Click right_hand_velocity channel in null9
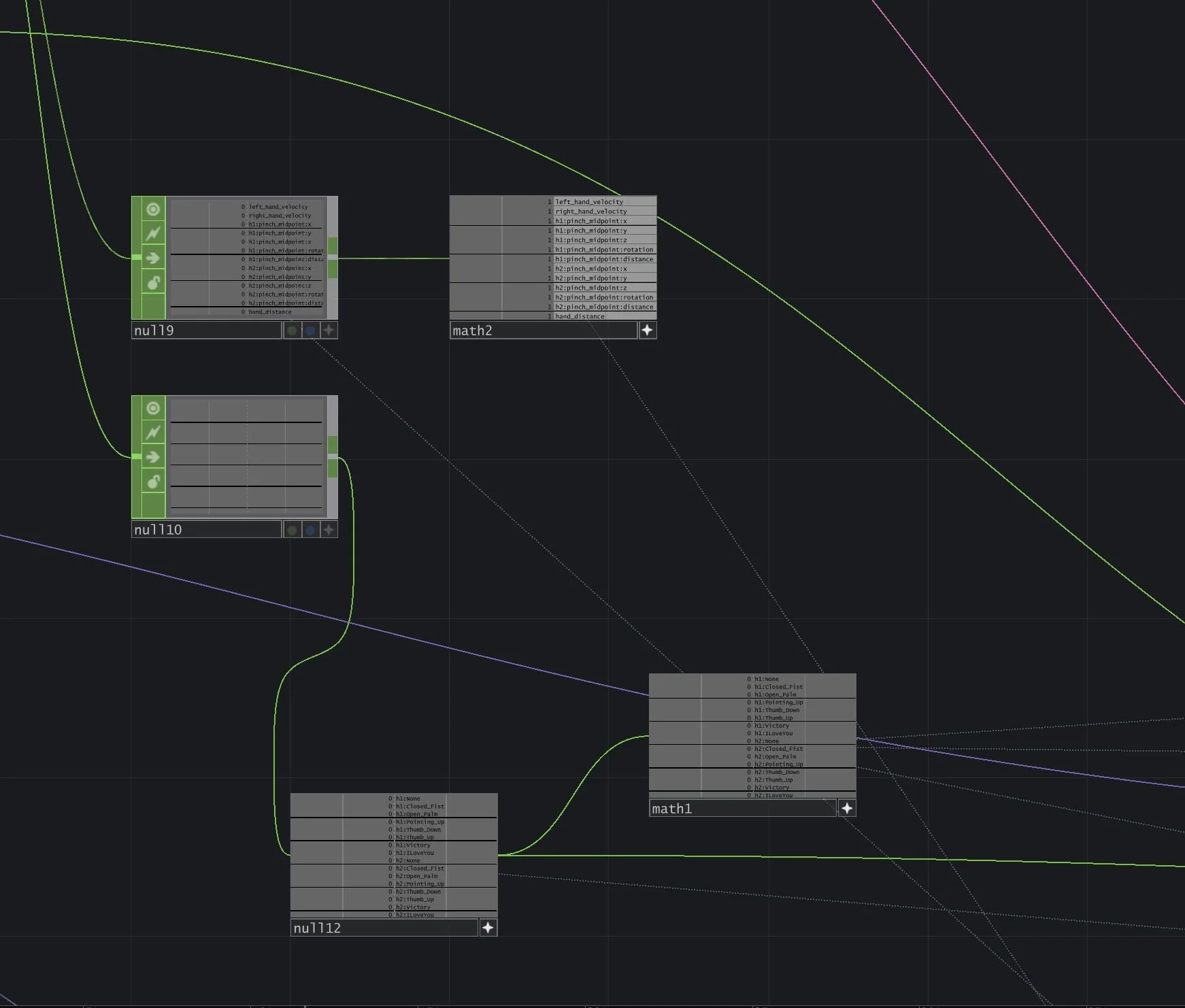Viewport: 1185px width, 1008px height. (280, 216)
